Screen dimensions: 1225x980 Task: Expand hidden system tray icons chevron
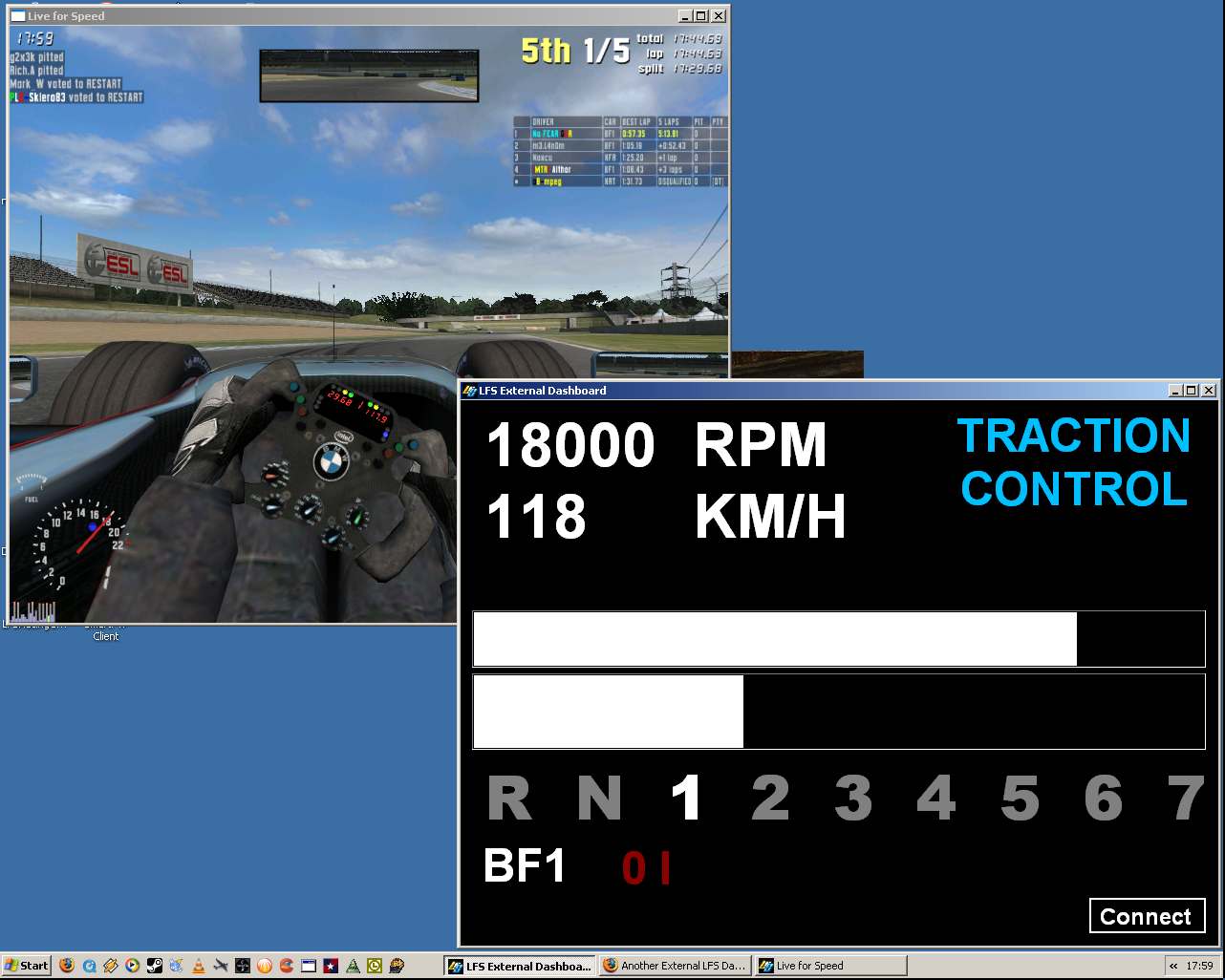coord(1173,966)
